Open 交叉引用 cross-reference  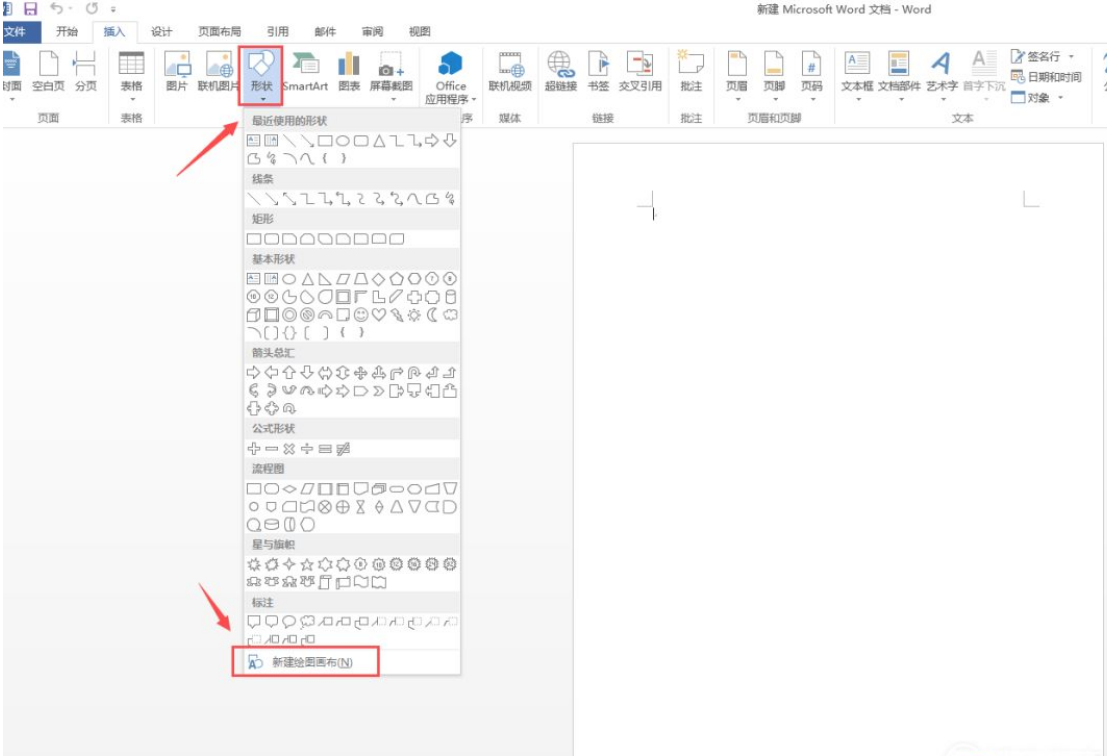[x=640, y=73]
